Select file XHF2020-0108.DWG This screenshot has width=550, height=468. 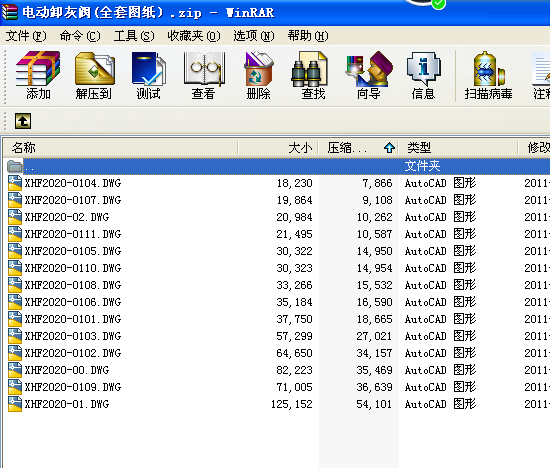coord(73,285)
